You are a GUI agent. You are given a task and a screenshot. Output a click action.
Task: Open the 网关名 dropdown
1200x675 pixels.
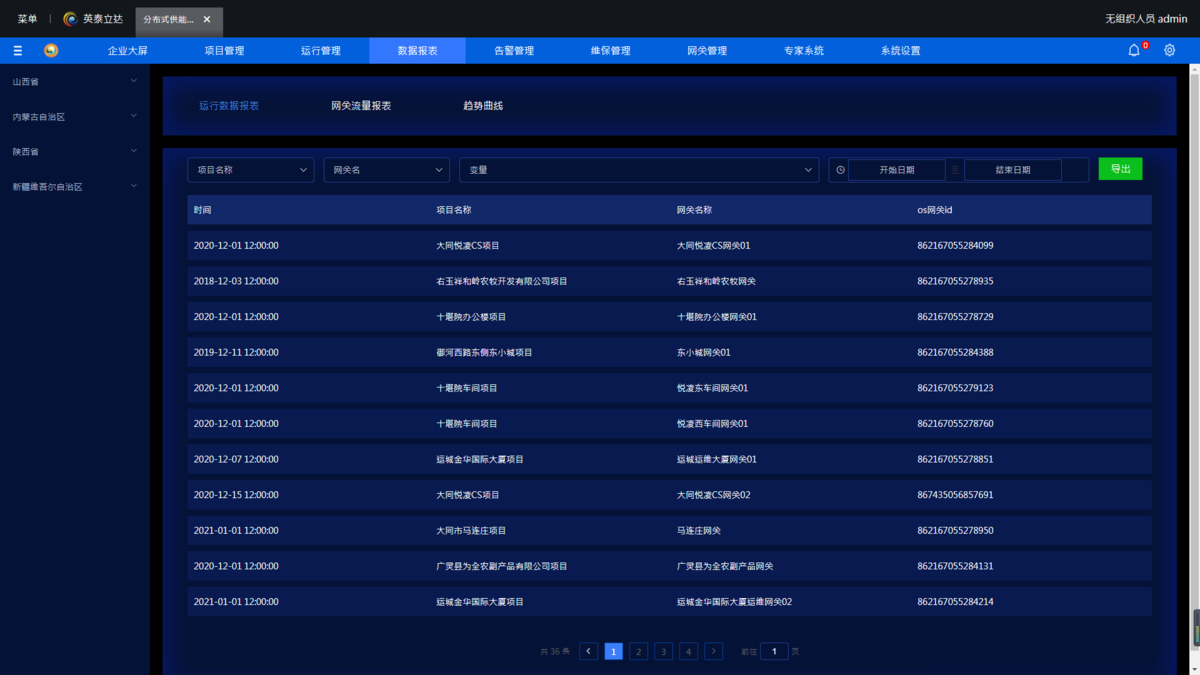pos(386,170)
